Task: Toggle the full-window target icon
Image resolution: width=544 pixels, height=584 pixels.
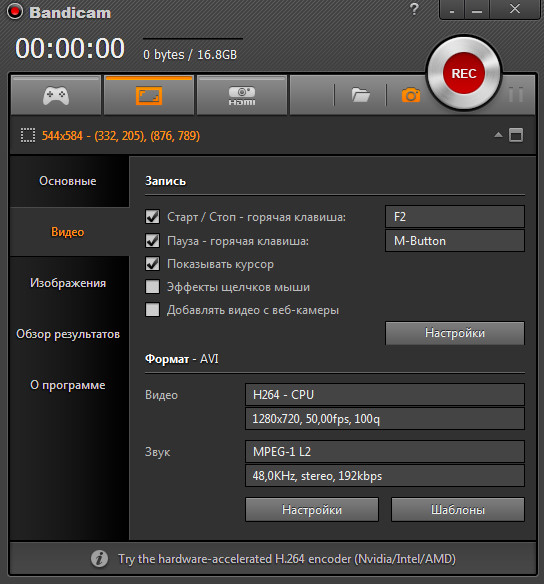Action: (x=516, y=135)
